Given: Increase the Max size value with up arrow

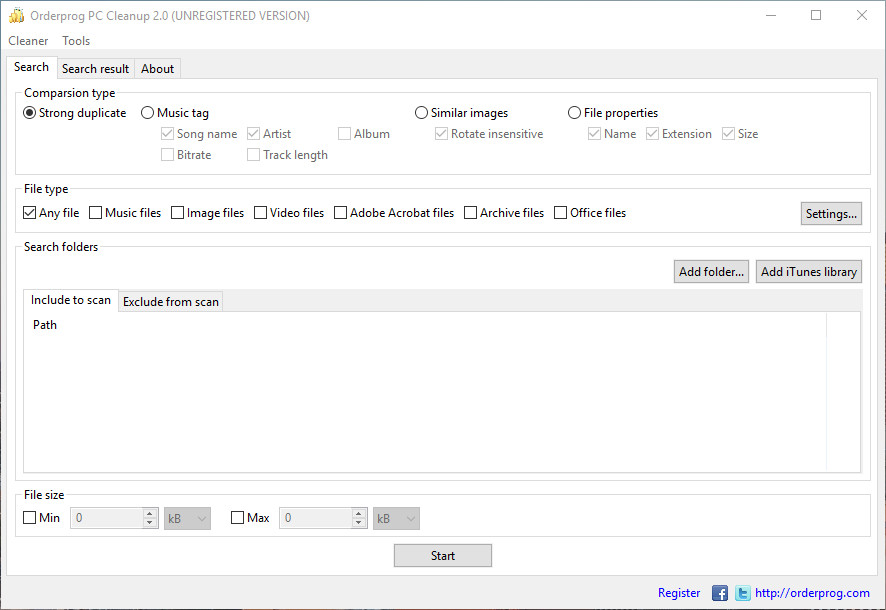Looking at the screenshot, I should (359, 513).
